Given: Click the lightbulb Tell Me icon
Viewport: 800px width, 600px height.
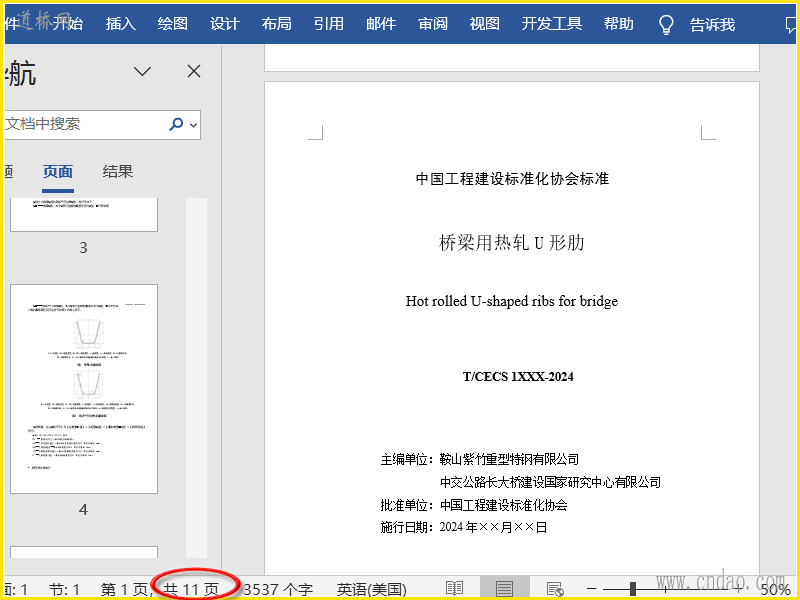Looking at the screenshot, I should (x=666, y=24).
